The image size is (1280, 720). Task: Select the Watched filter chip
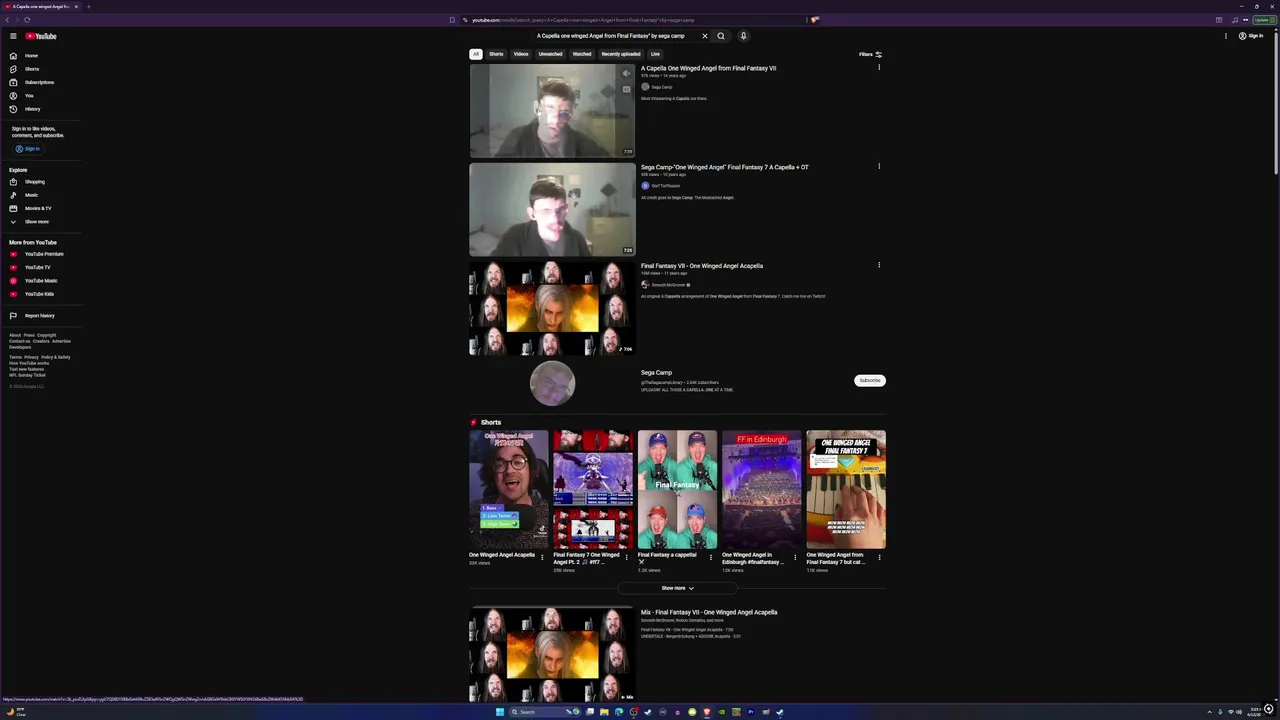tap(582, 54)
